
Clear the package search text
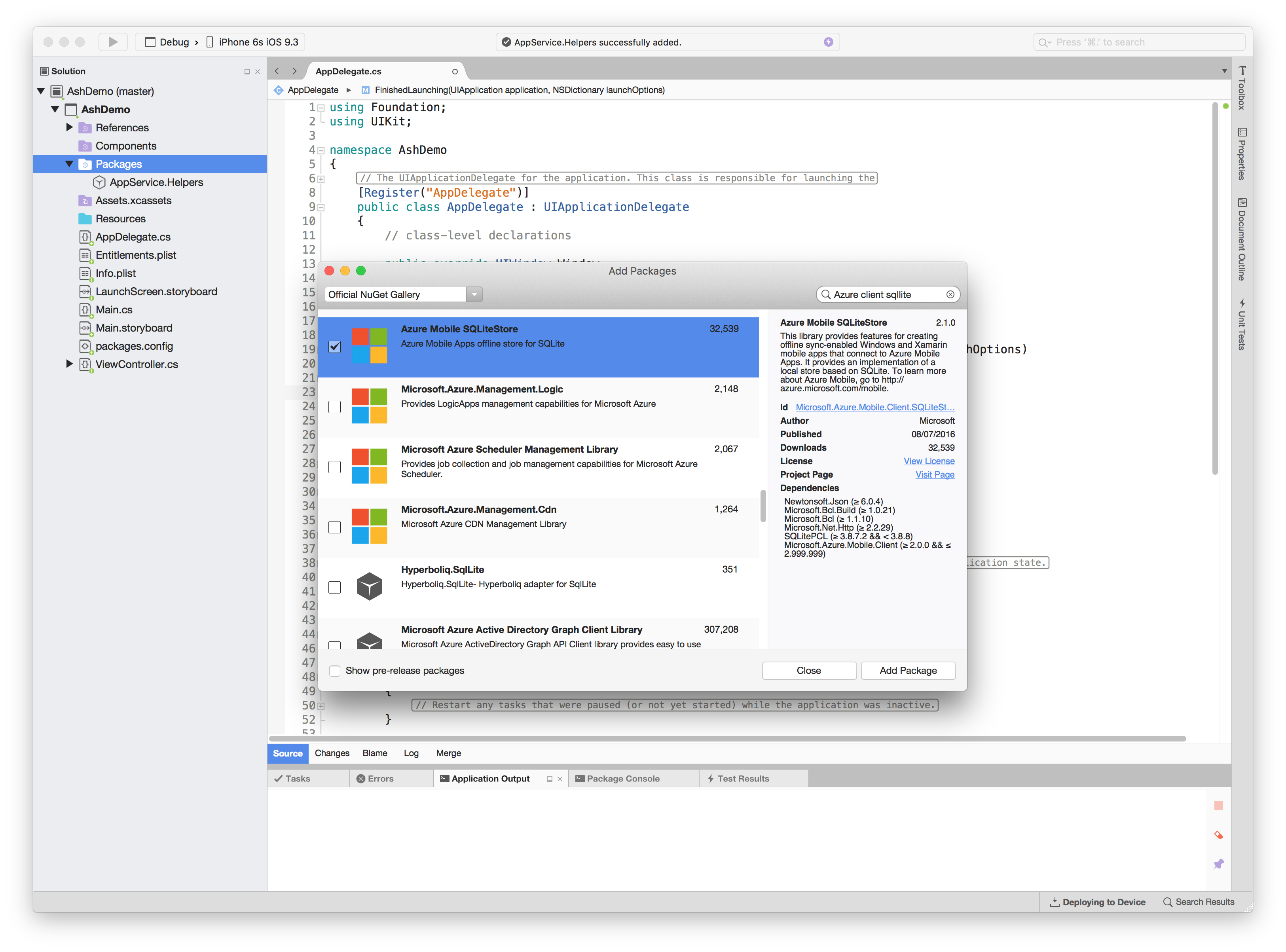tap(950, 294)
